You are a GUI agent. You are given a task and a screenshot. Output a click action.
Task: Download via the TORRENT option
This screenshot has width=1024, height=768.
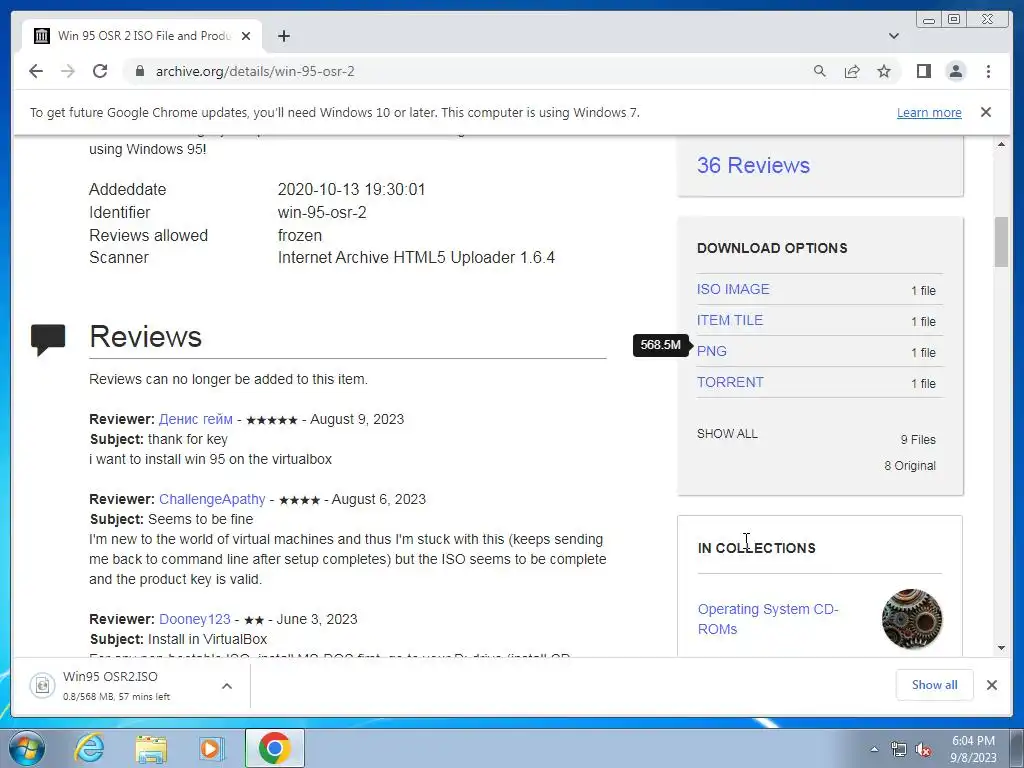click(729, 382)
